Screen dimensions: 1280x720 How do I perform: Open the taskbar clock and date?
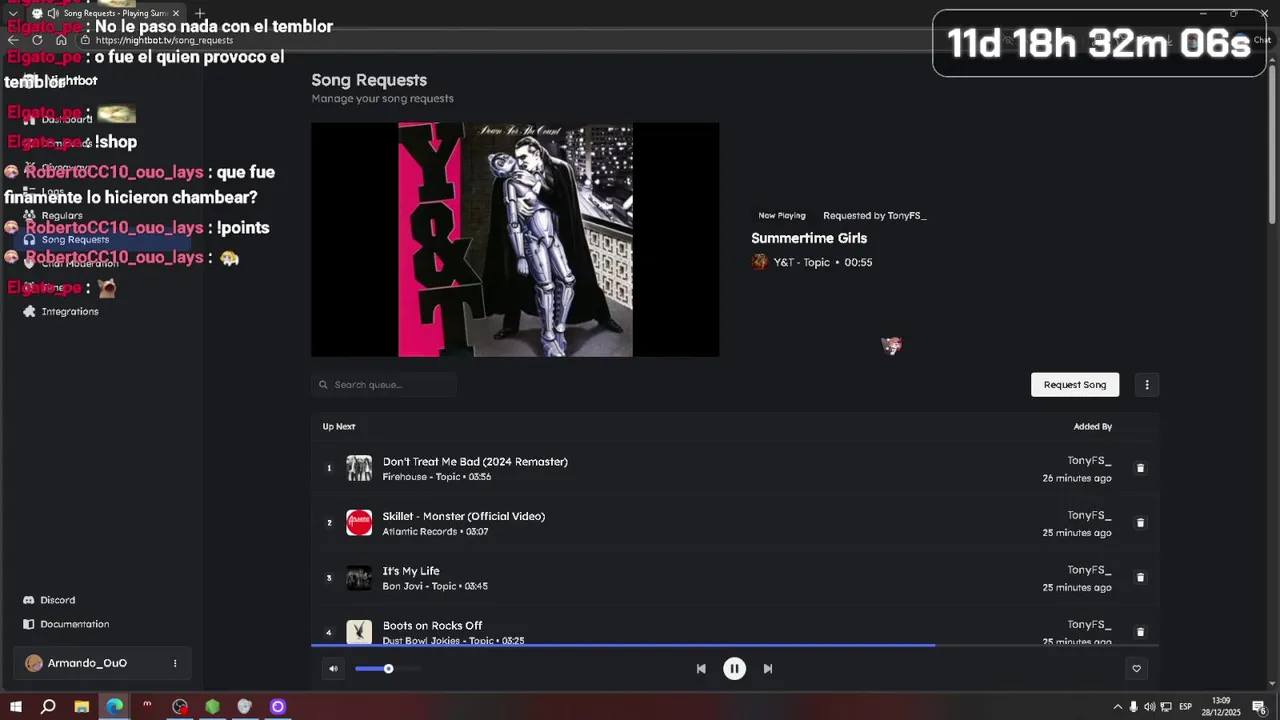1221,706
